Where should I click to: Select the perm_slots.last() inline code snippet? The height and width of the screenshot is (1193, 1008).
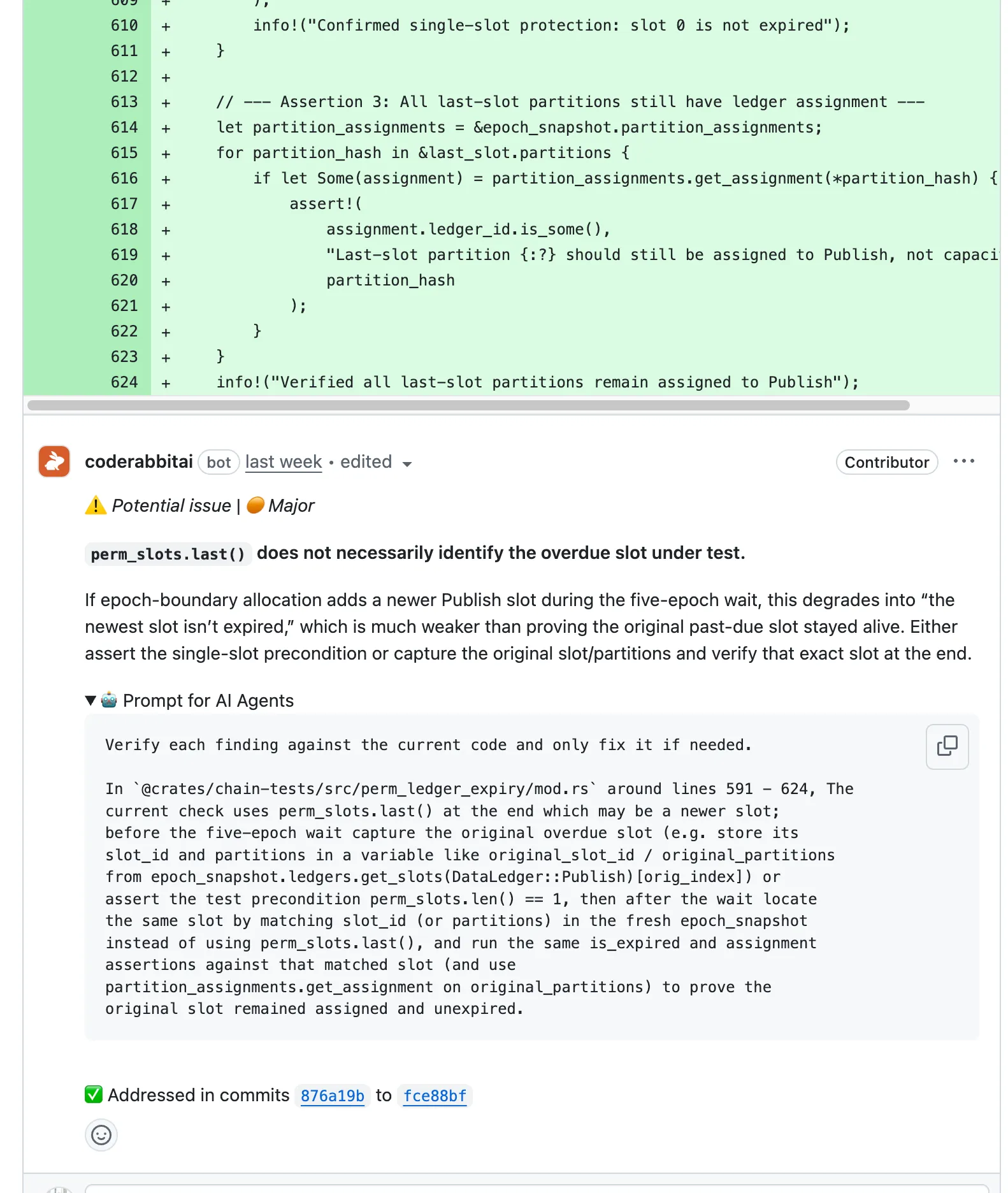pyautogui.click(x=168, y=554)
